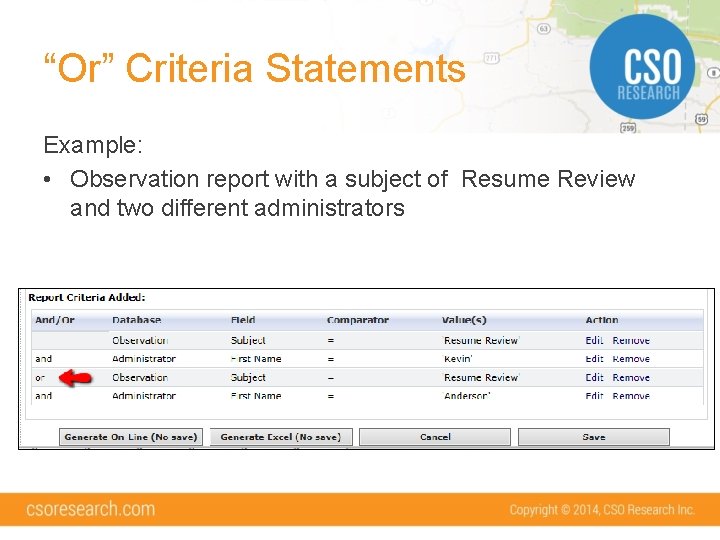
Task: Click the And/Or column header
Action: [x=55, y=320]
